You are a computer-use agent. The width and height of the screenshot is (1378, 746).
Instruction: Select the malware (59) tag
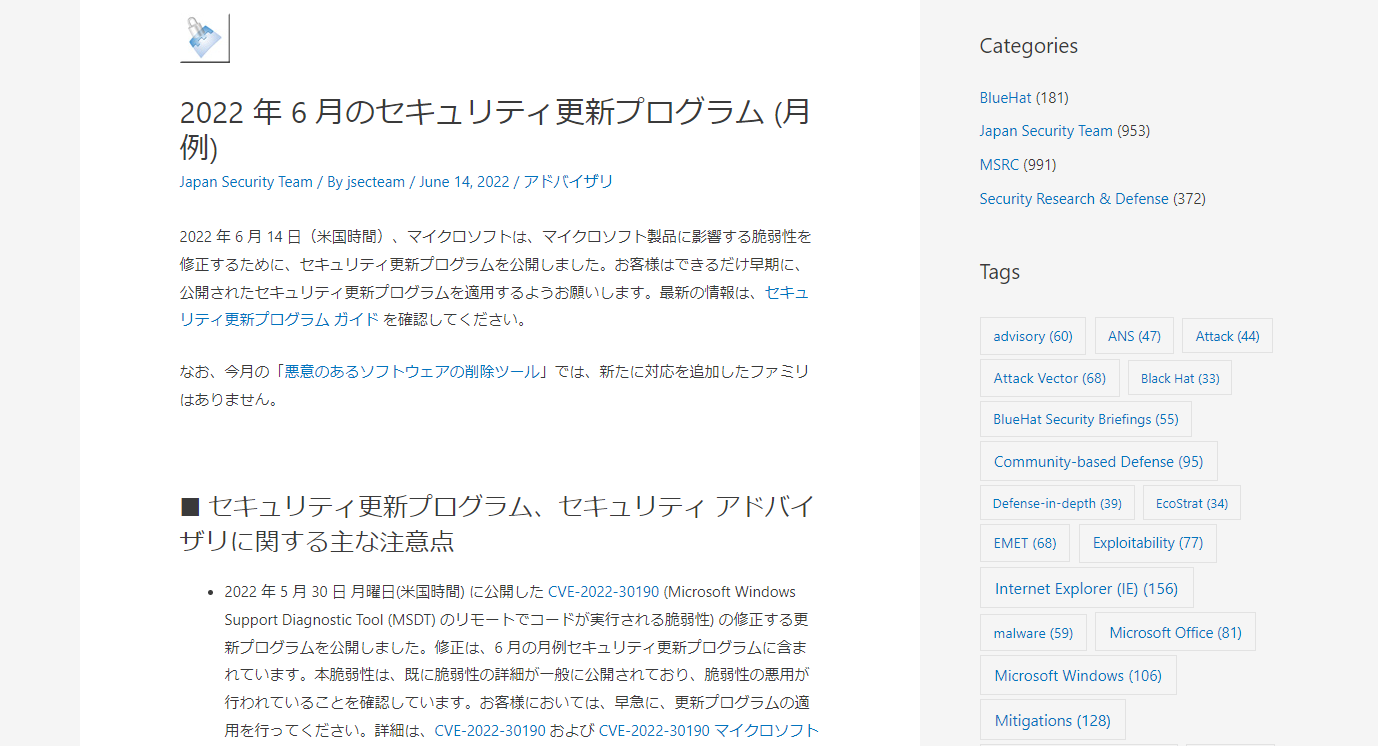pos(1033,632)
